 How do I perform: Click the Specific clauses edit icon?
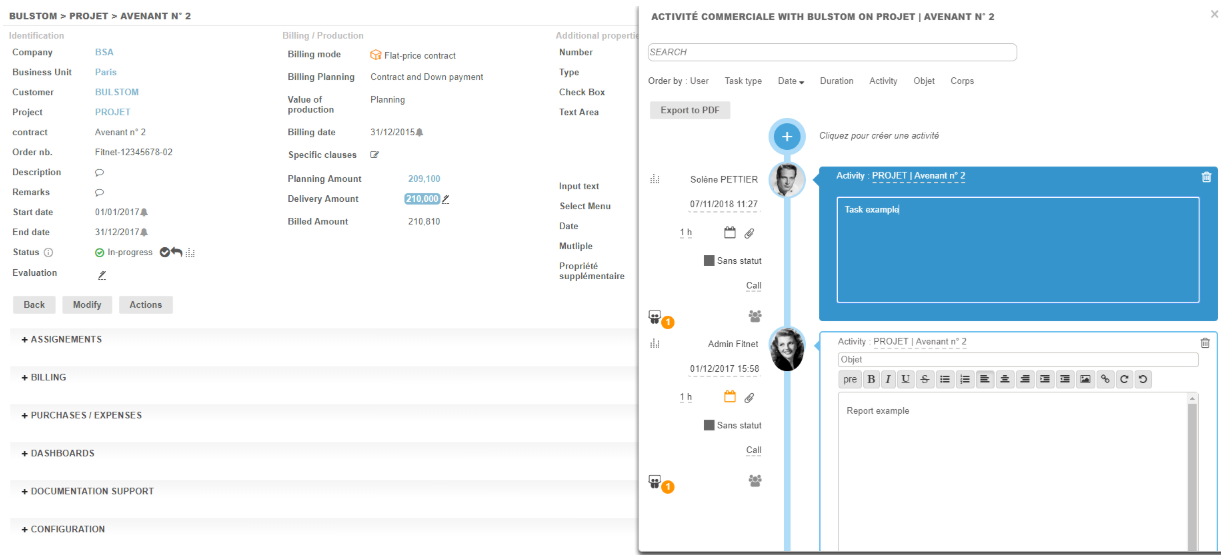[x=375, y=155]
